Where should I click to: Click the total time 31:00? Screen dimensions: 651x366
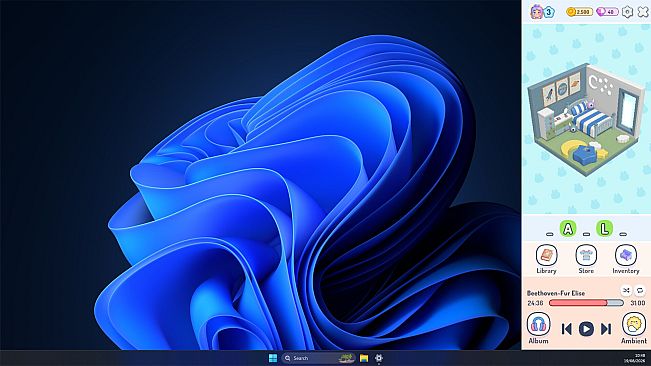(638, 303)
